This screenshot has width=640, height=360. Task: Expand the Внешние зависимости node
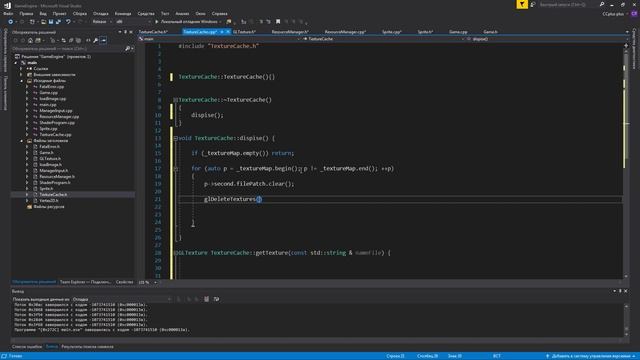22,75
